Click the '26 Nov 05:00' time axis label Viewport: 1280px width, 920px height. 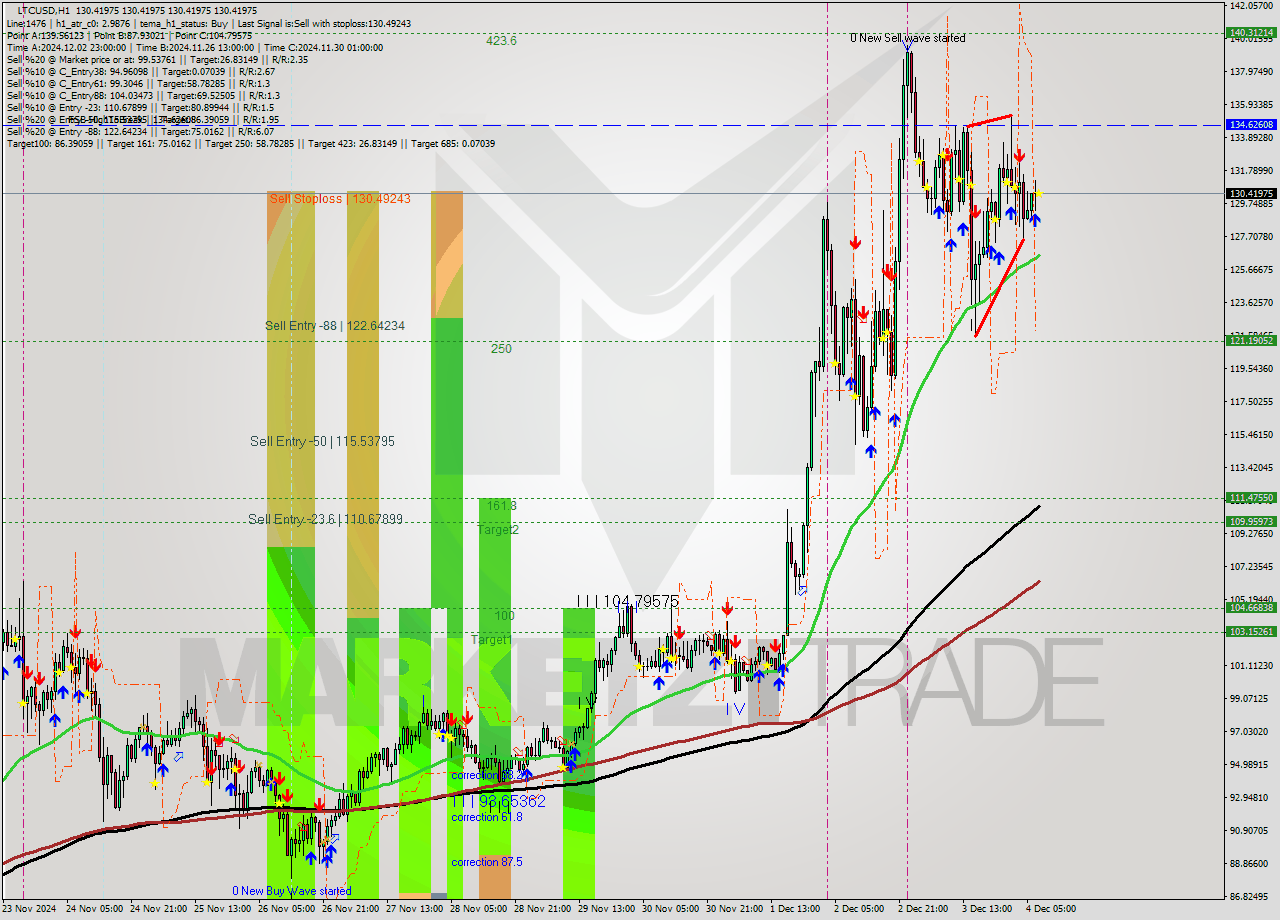(287, 909)
